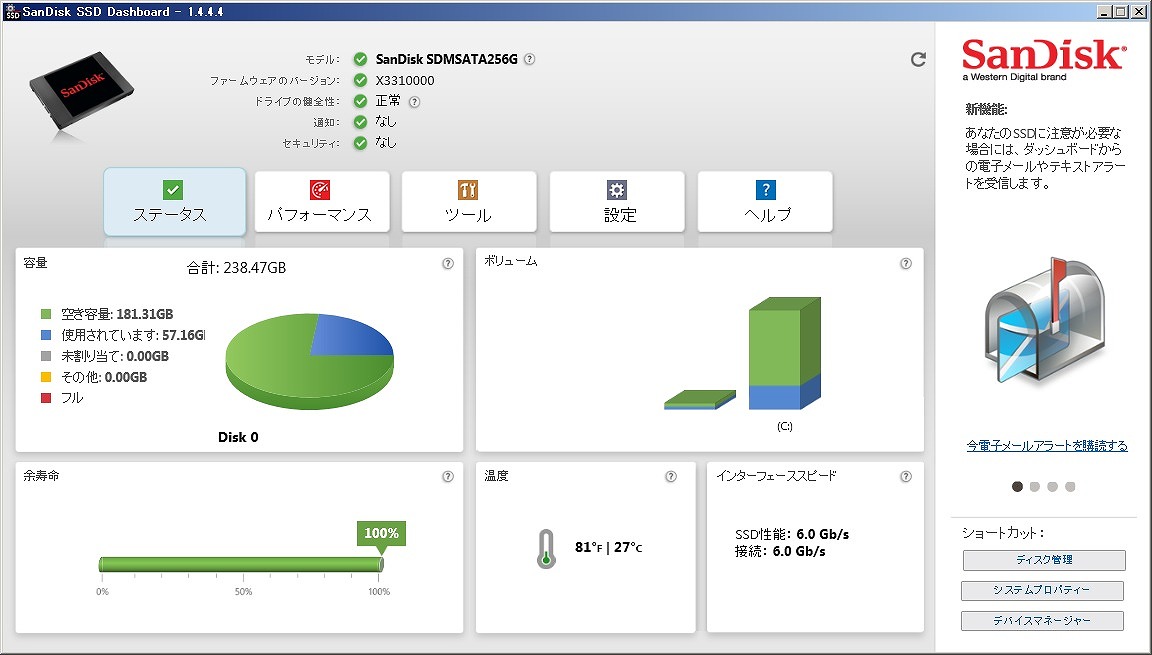1152x655 pixels.
Task: Click the 合計: 238.47GB text
Action: click(x=236, y=268)
